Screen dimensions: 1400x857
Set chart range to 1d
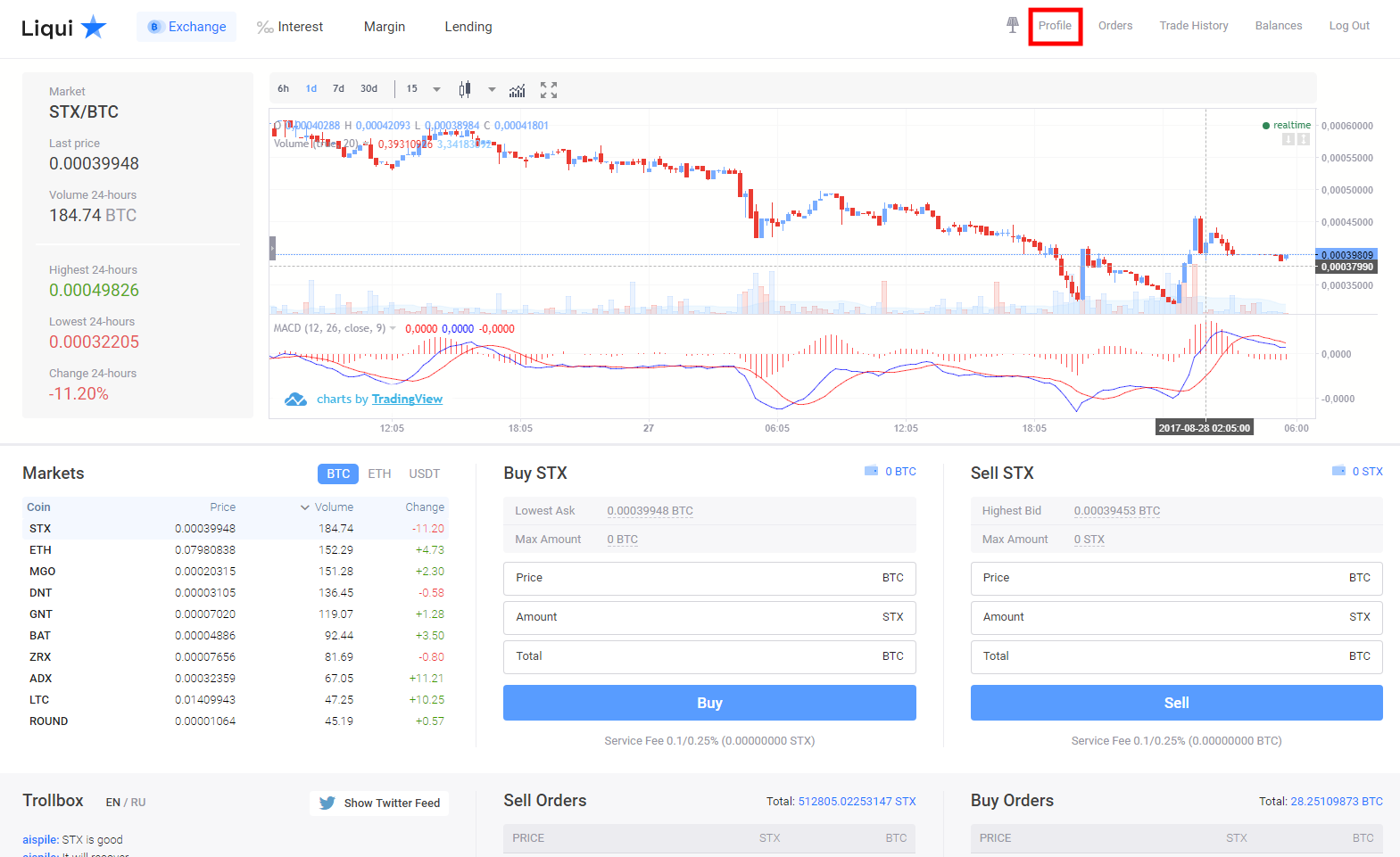coord(311,89)
